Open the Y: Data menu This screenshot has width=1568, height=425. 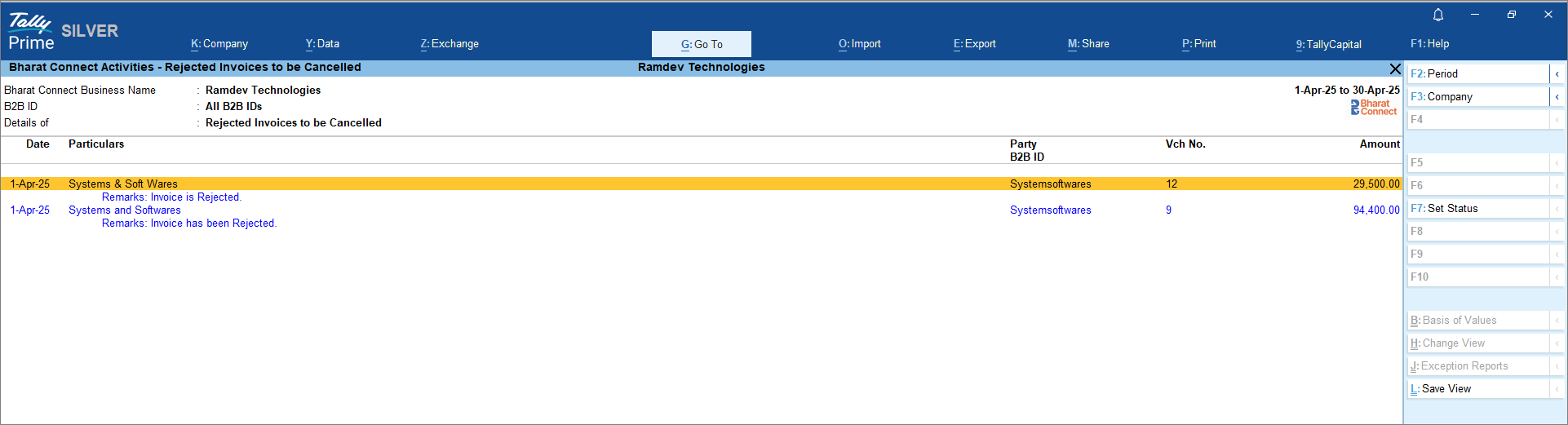pos(322,44)
